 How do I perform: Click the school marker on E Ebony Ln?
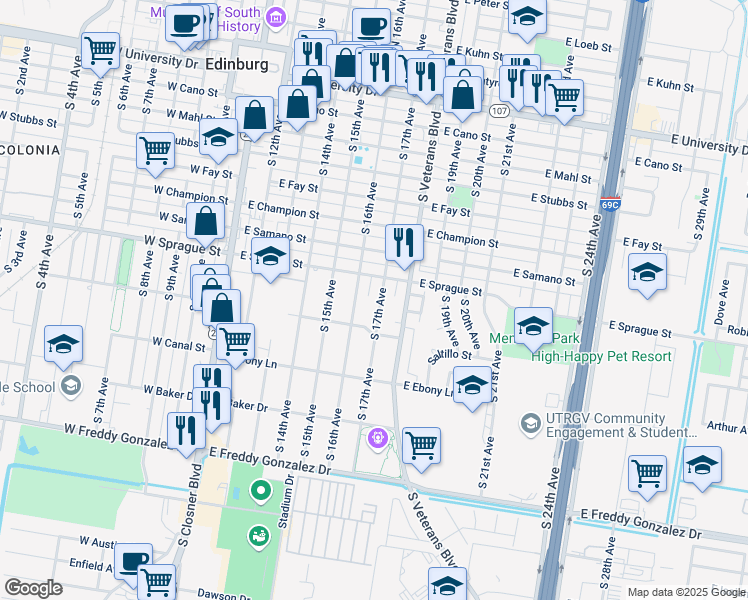click(472, 386)
